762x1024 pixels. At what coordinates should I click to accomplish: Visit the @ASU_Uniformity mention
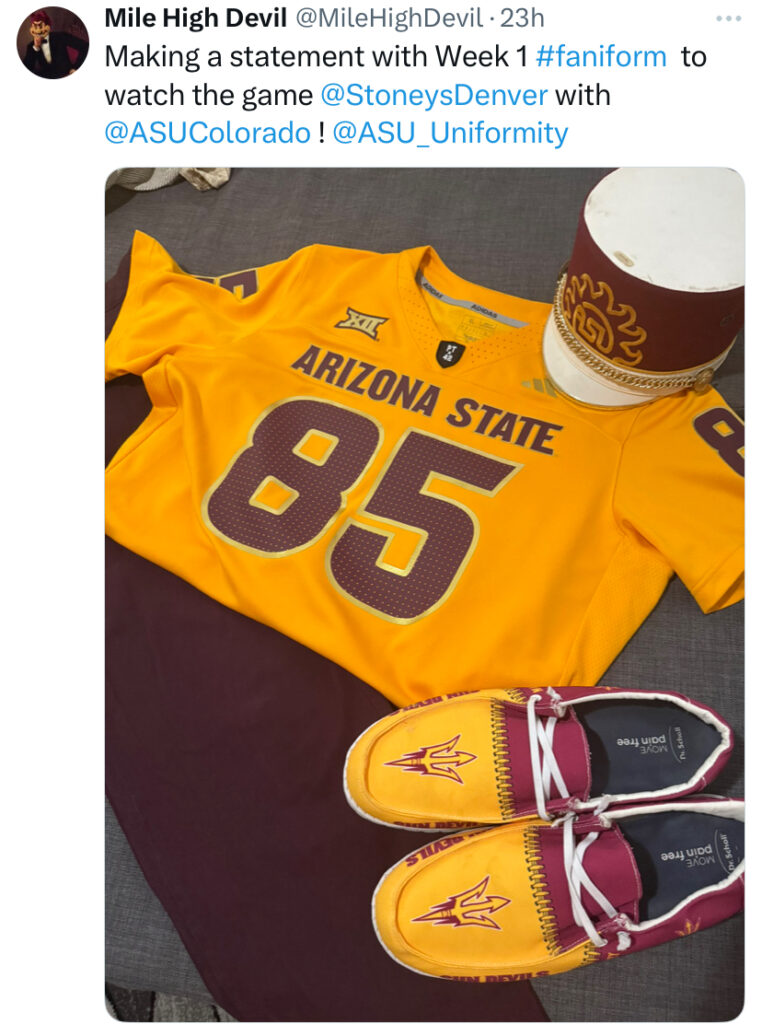tap(451, 133)
